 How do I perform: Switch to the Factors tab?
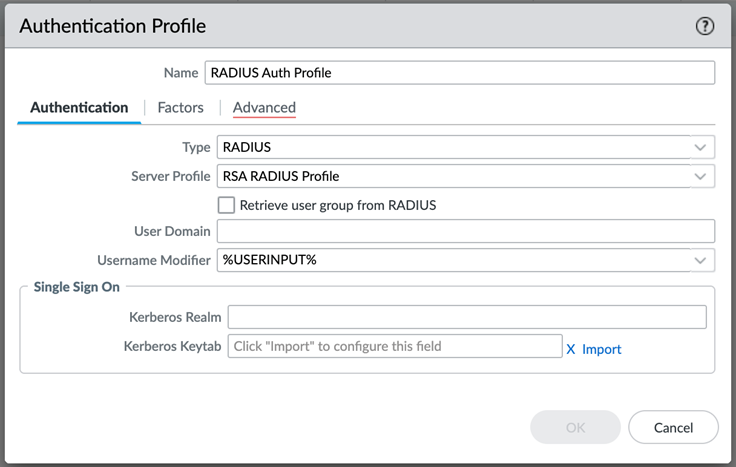click(180, 107)
